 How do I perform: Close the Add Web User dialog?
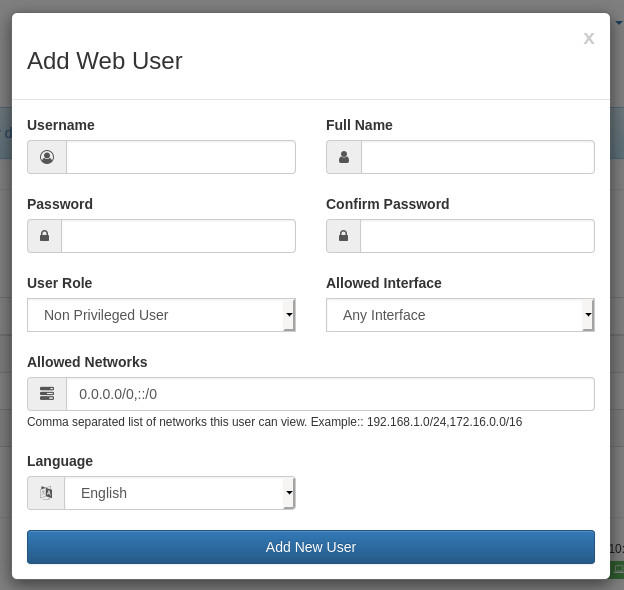(x=588, y=38)
